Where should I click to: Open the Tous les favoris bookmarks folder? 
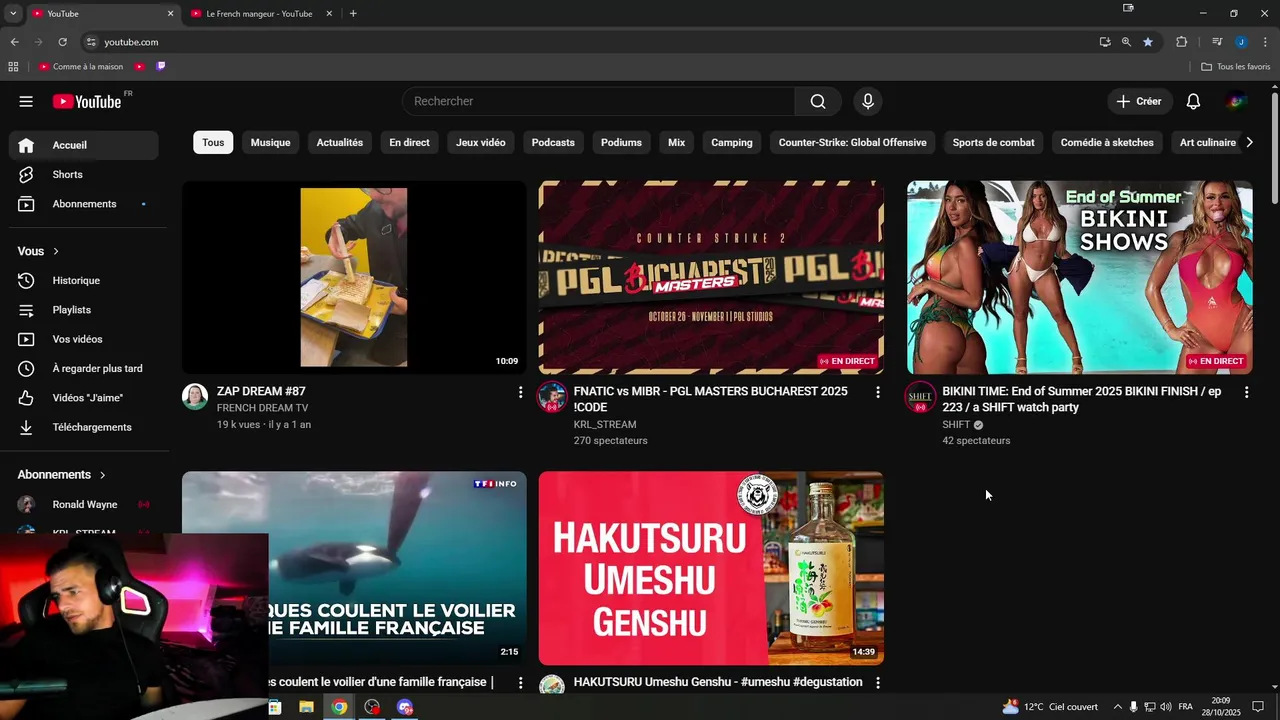[x=1235, y=67]
